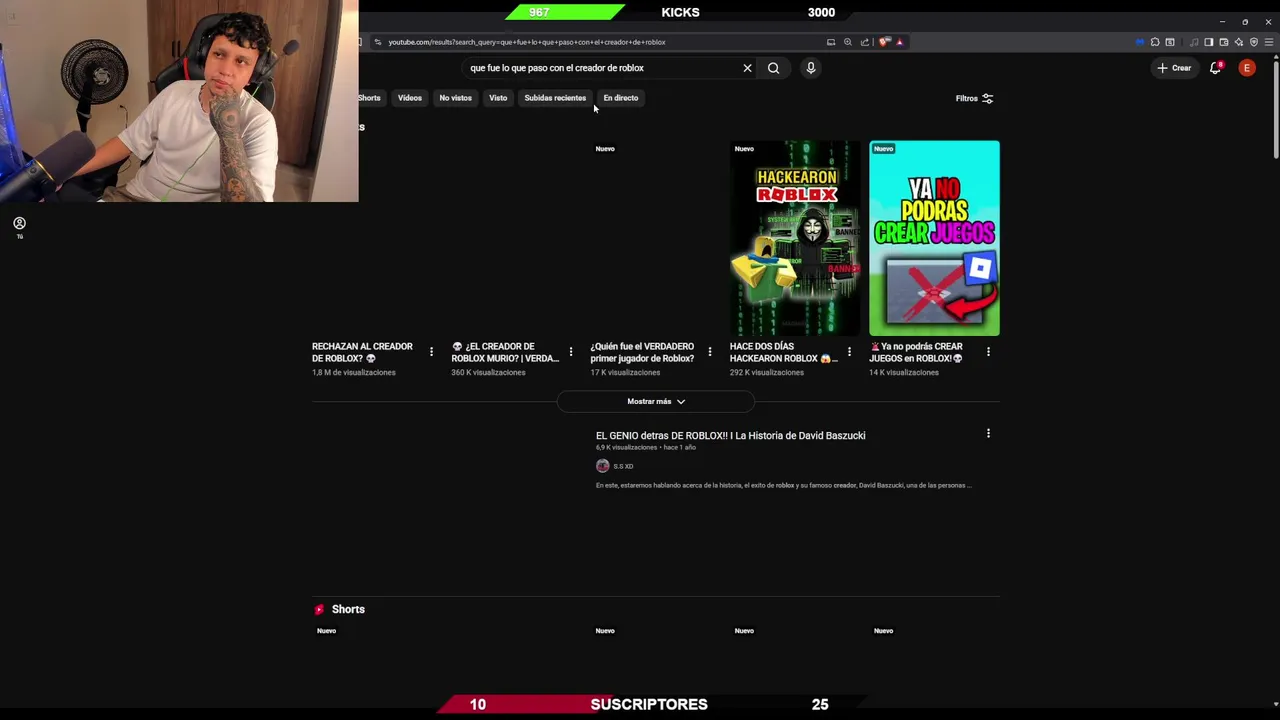This screenshot has height=720, width=1280.
Task: Open the account avatar E menu
Action: [x=1247, y=68]
